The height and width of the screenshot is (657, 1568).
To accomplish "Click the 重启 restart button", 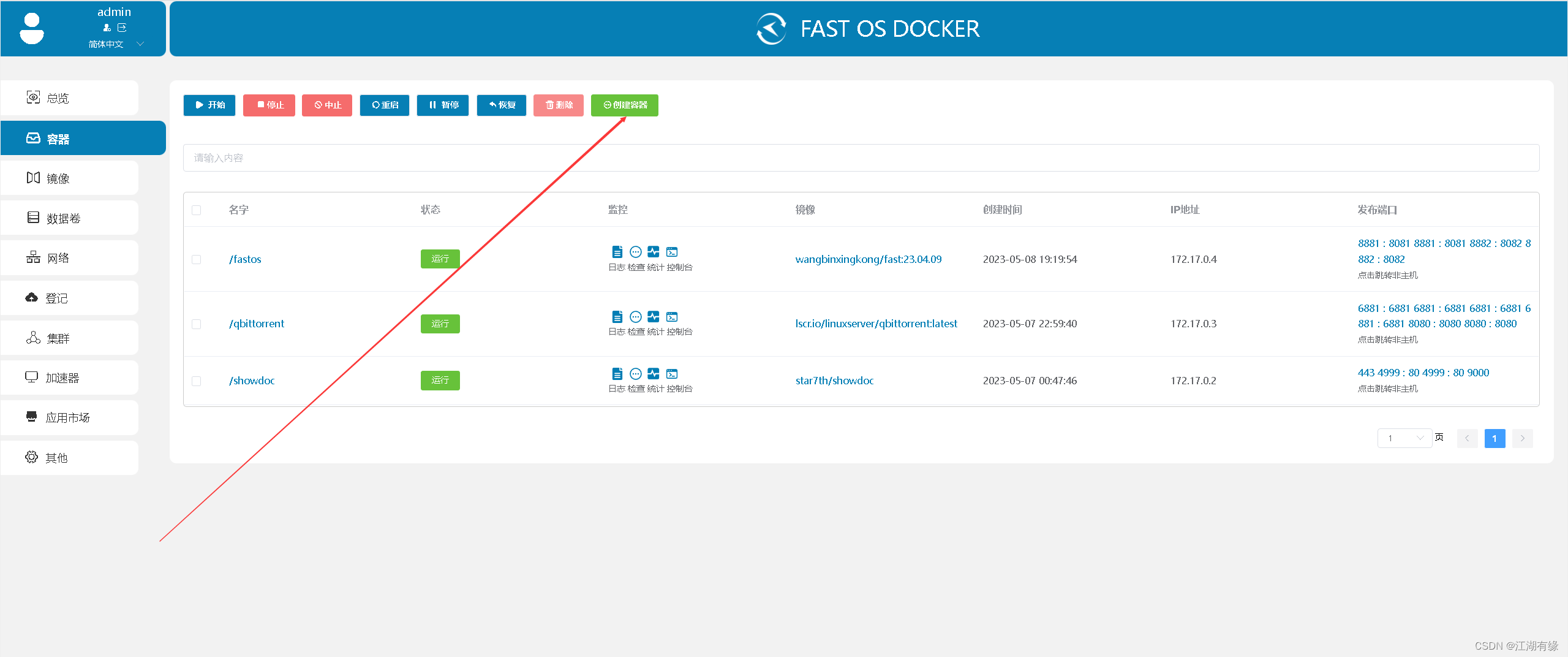I will click(385, 105).
